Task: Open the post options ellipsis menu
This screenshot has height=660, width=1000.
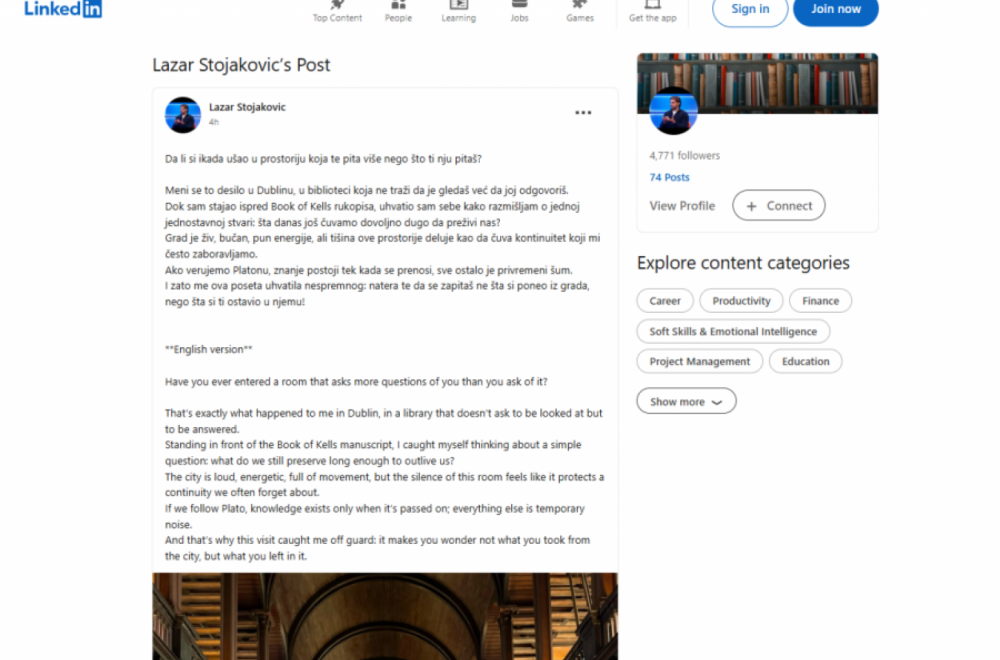Action: coord(583,112)
